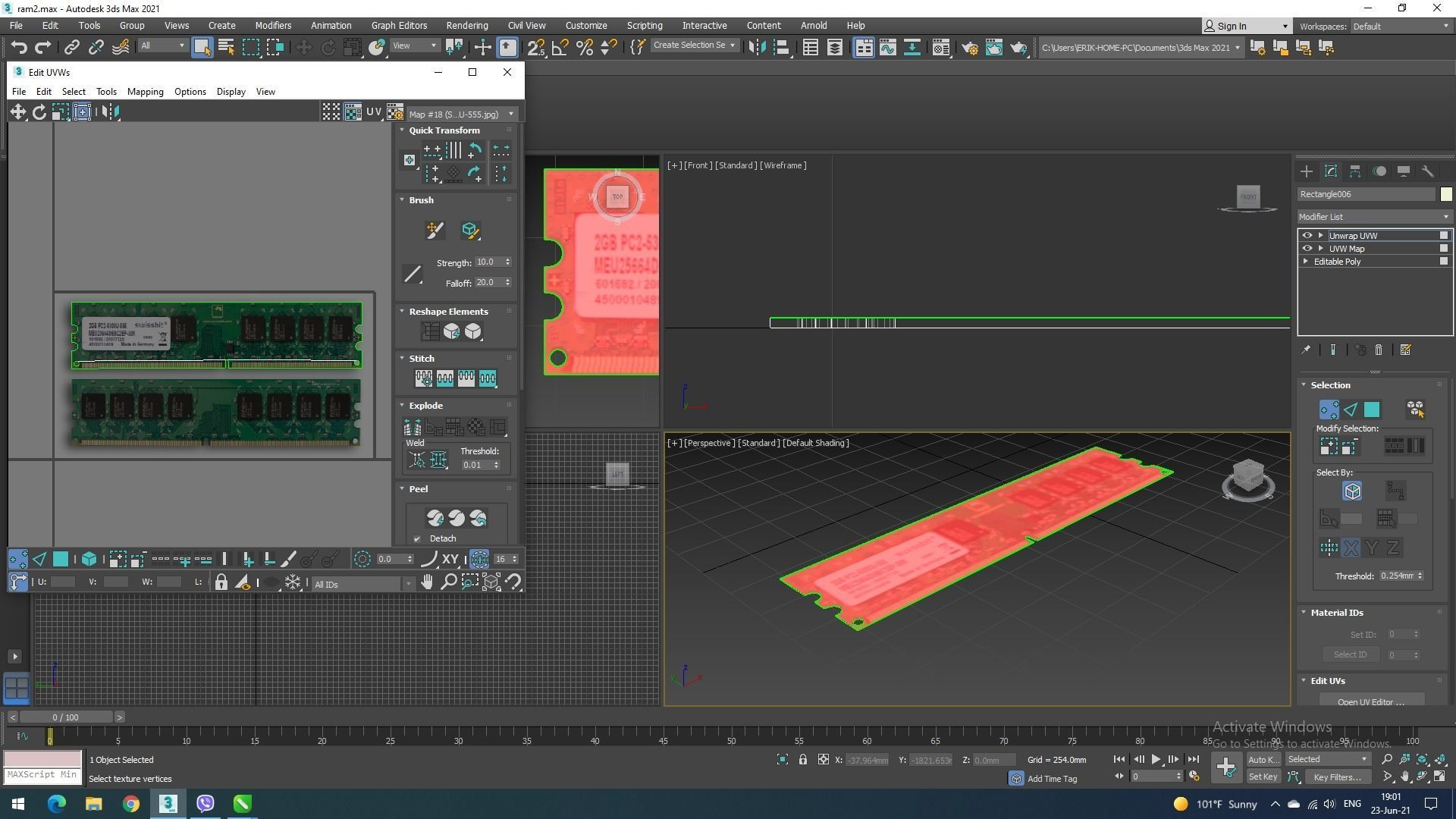Open the Render Setup icon

[969, 48]
